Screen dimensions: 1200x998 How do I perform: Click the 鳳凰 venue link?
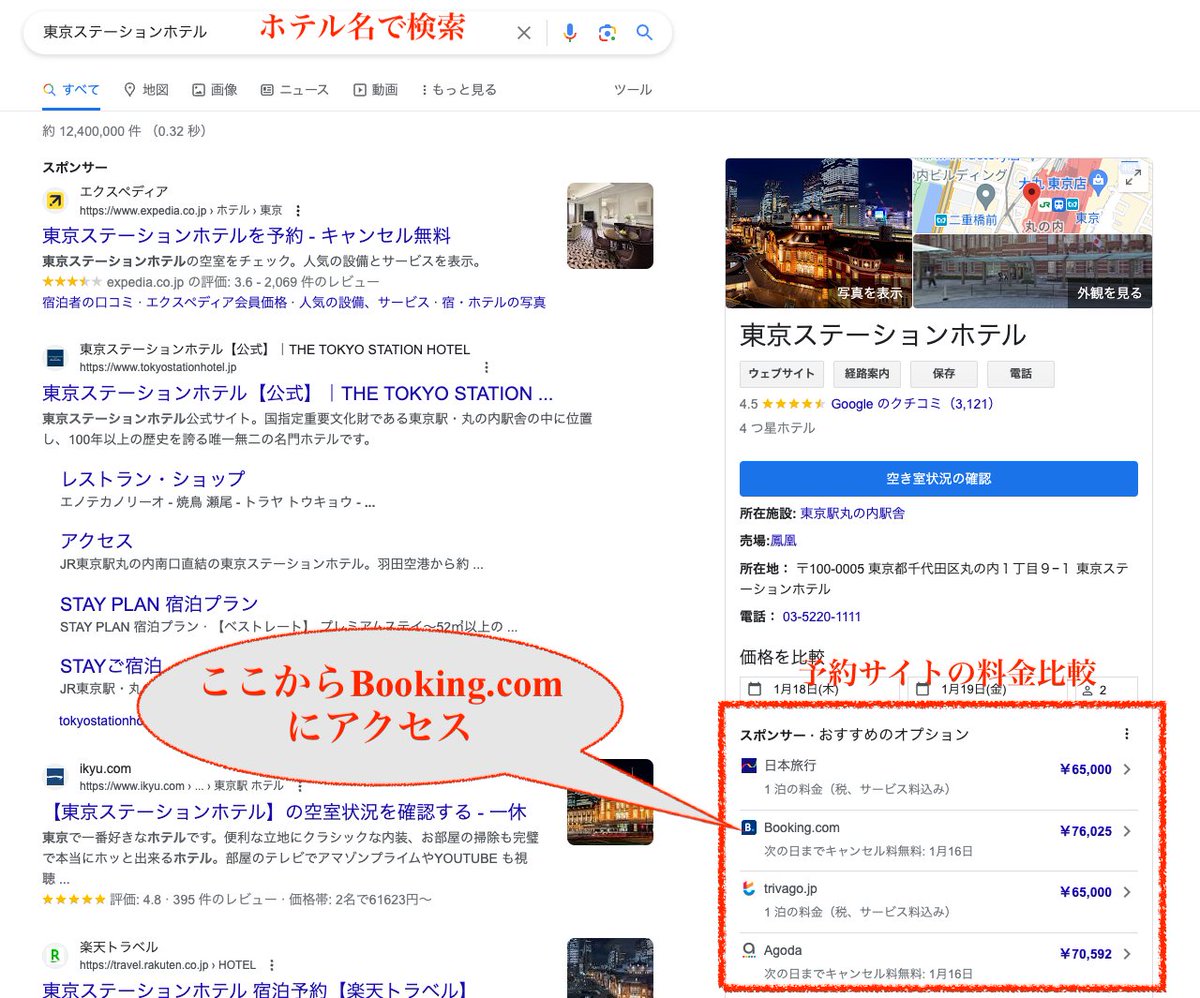click(783, 540)
